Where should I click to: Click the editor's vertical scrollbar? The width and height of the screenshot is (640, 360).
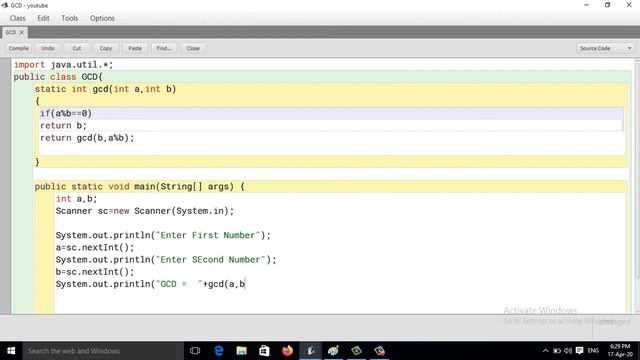coord(637,186)
